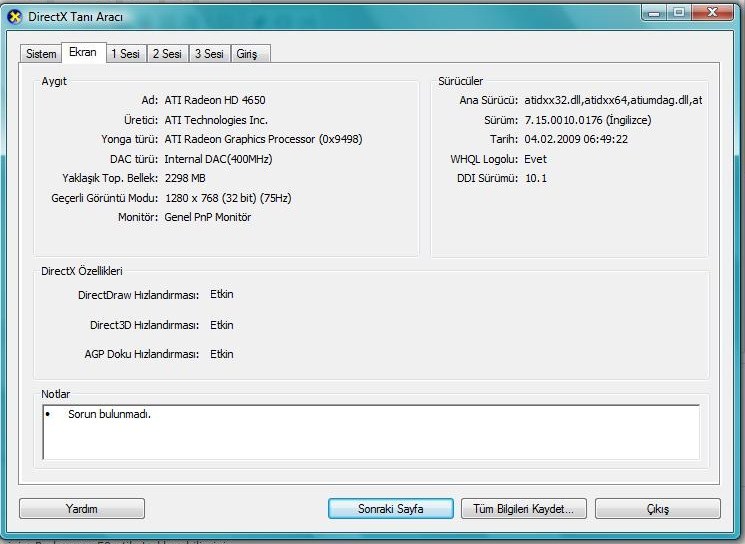Switch to the Sistem tab

[41, 54]
